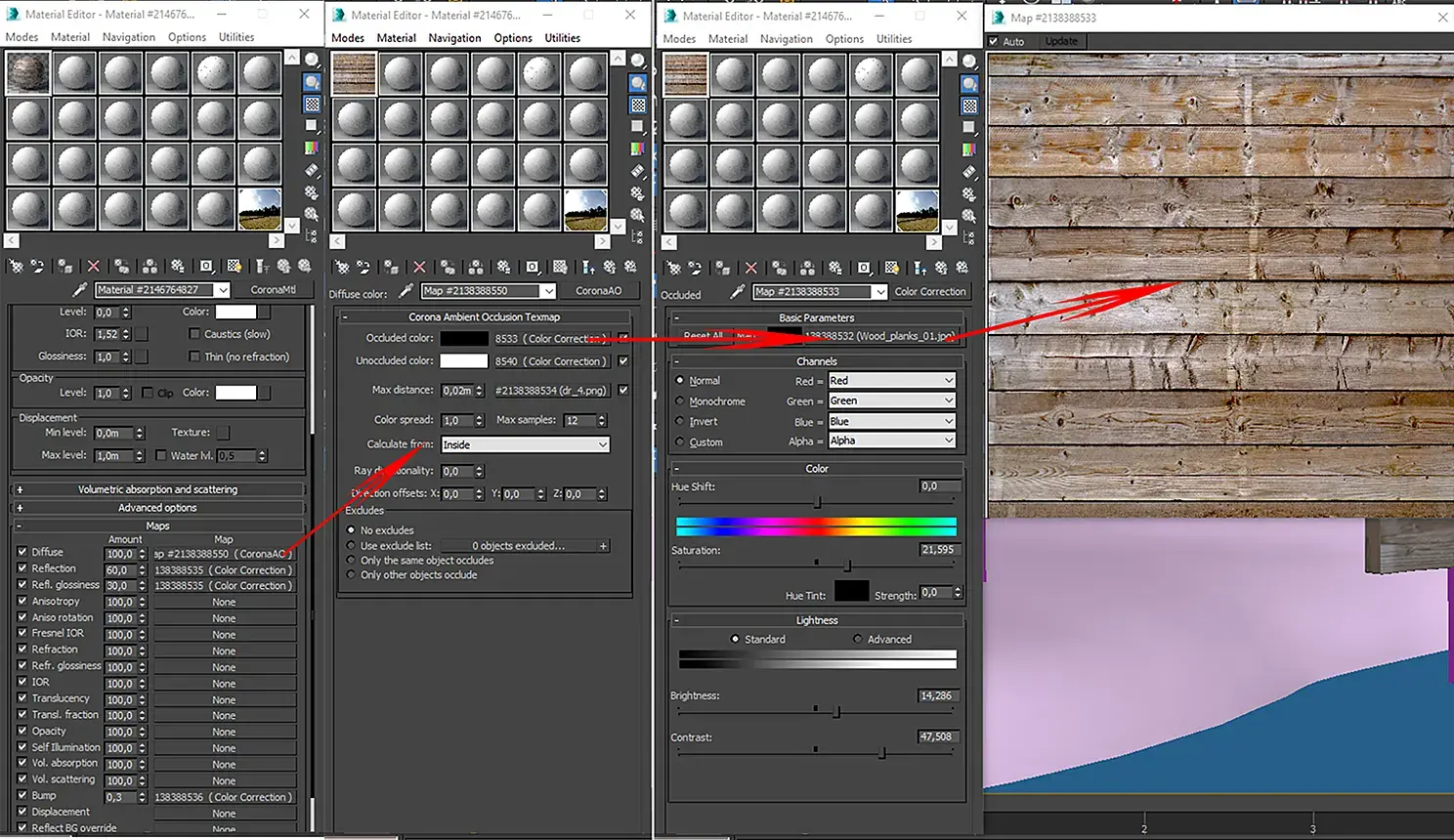Enable Caustics (slow) checkbox
This screenshot has width=1454, height=840.
194,334
